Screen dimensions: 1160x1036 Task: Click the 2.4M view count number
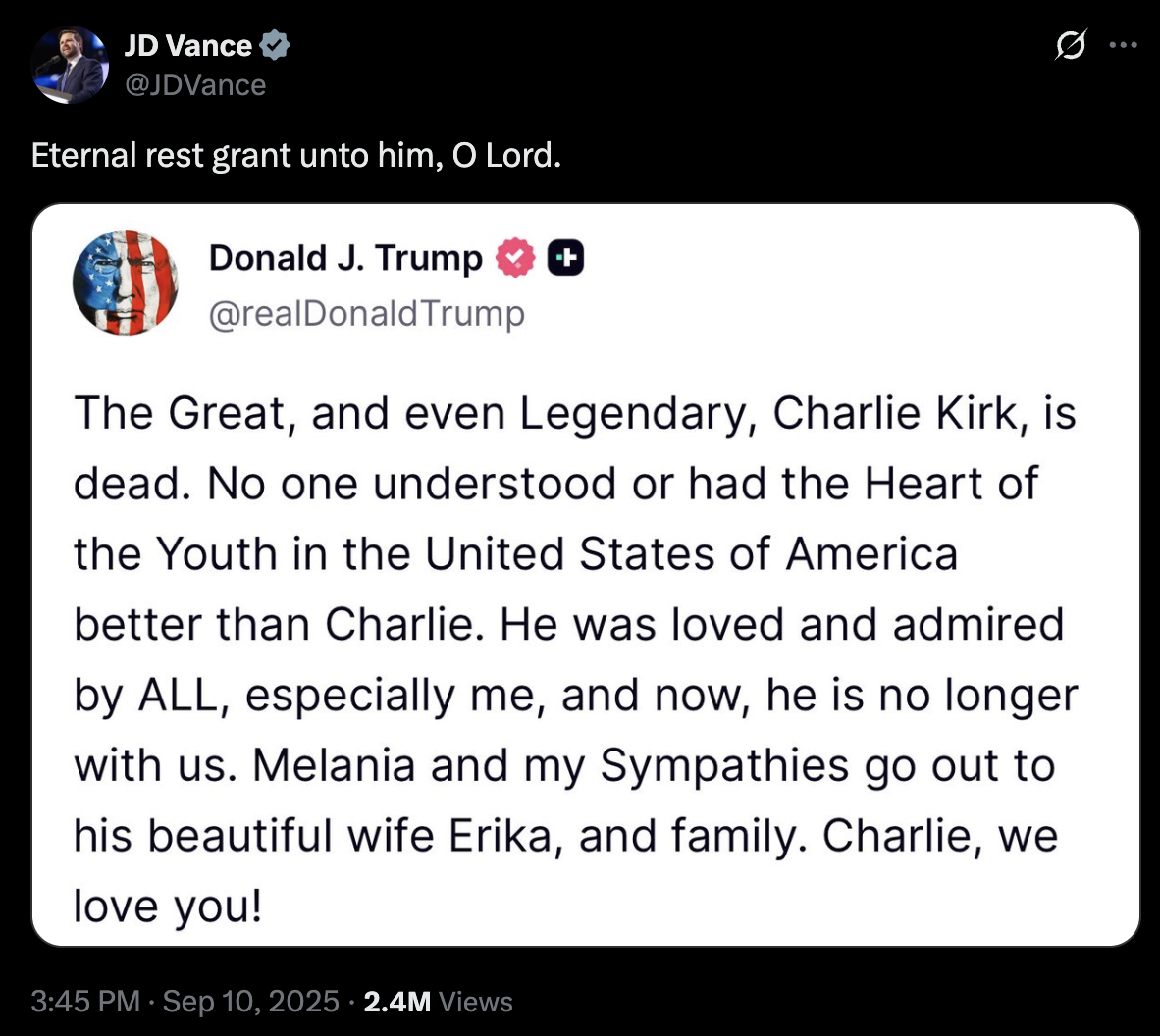[396, 1001]
